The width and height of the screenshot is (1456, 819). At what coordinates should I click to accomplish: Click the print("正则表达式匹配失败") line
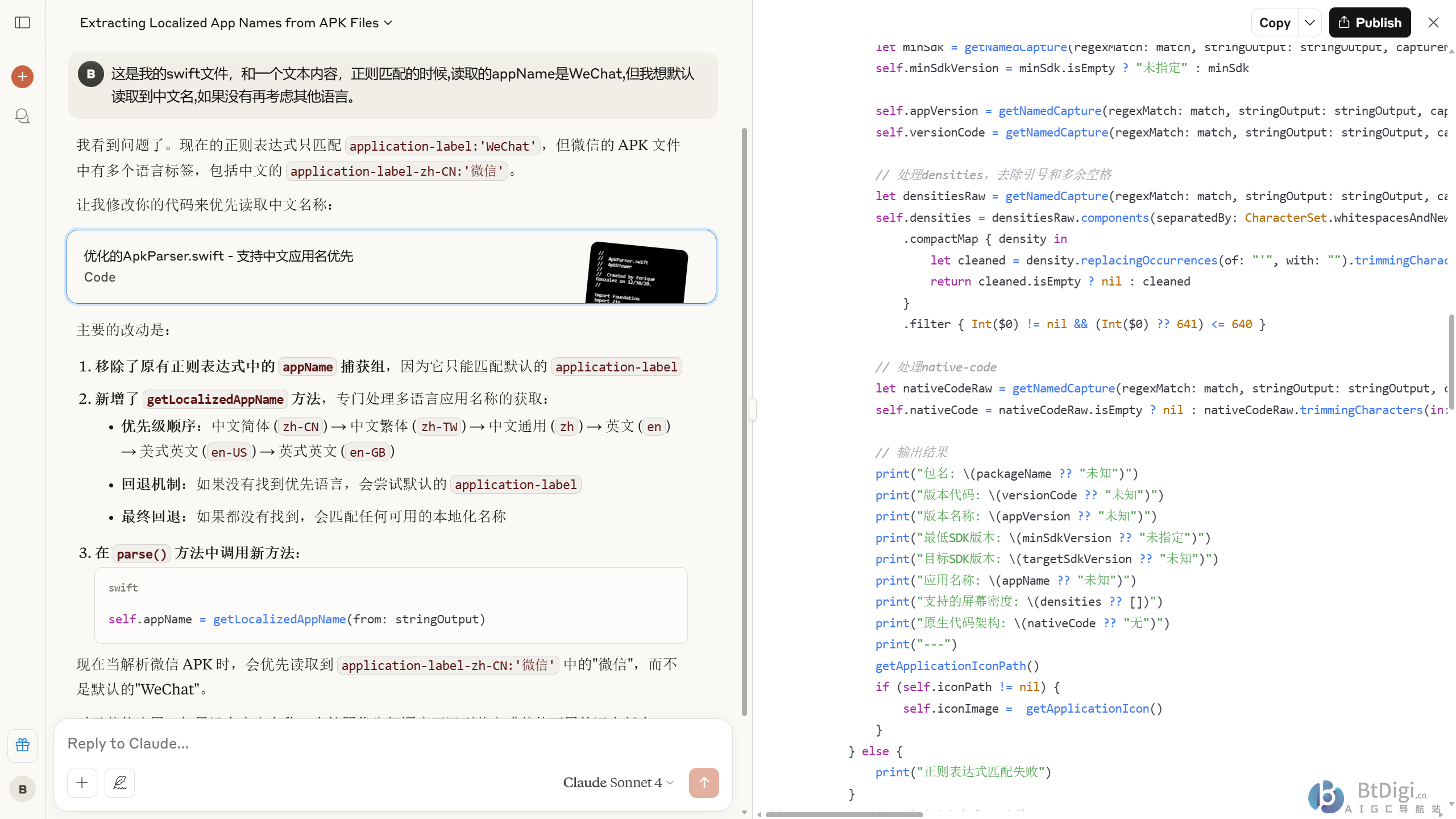tap(963, 772)
